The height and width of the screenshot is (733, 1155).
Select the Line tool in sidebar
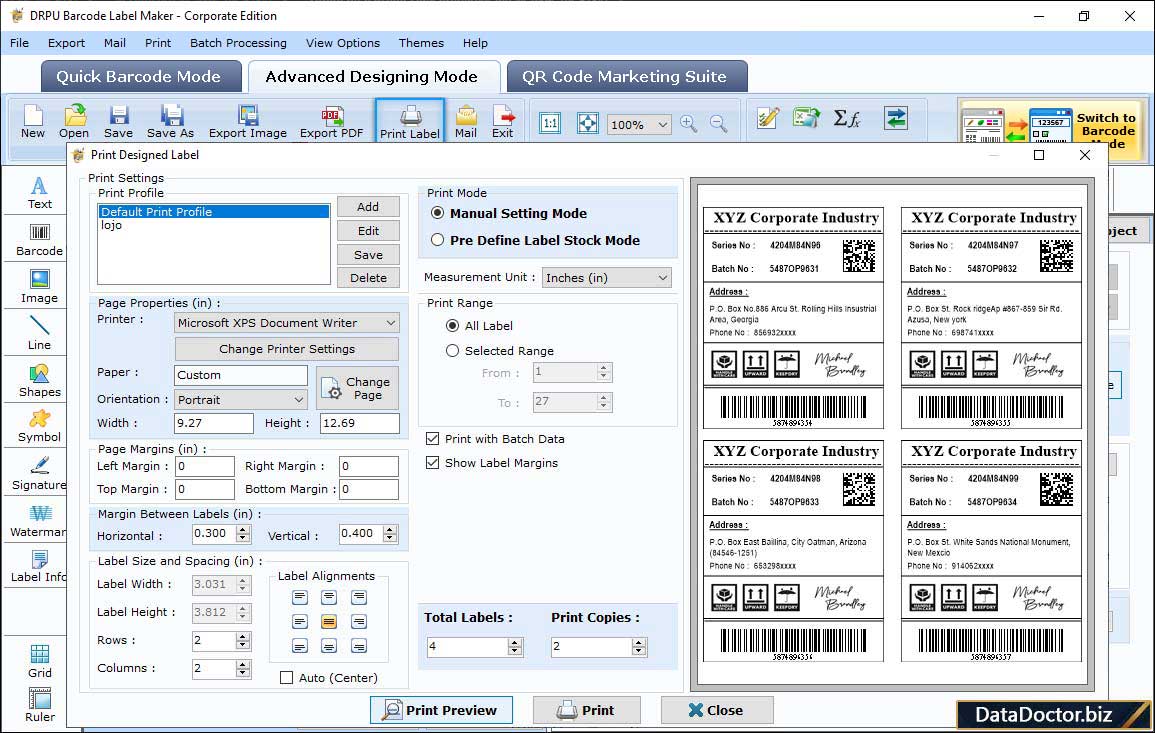39,334
